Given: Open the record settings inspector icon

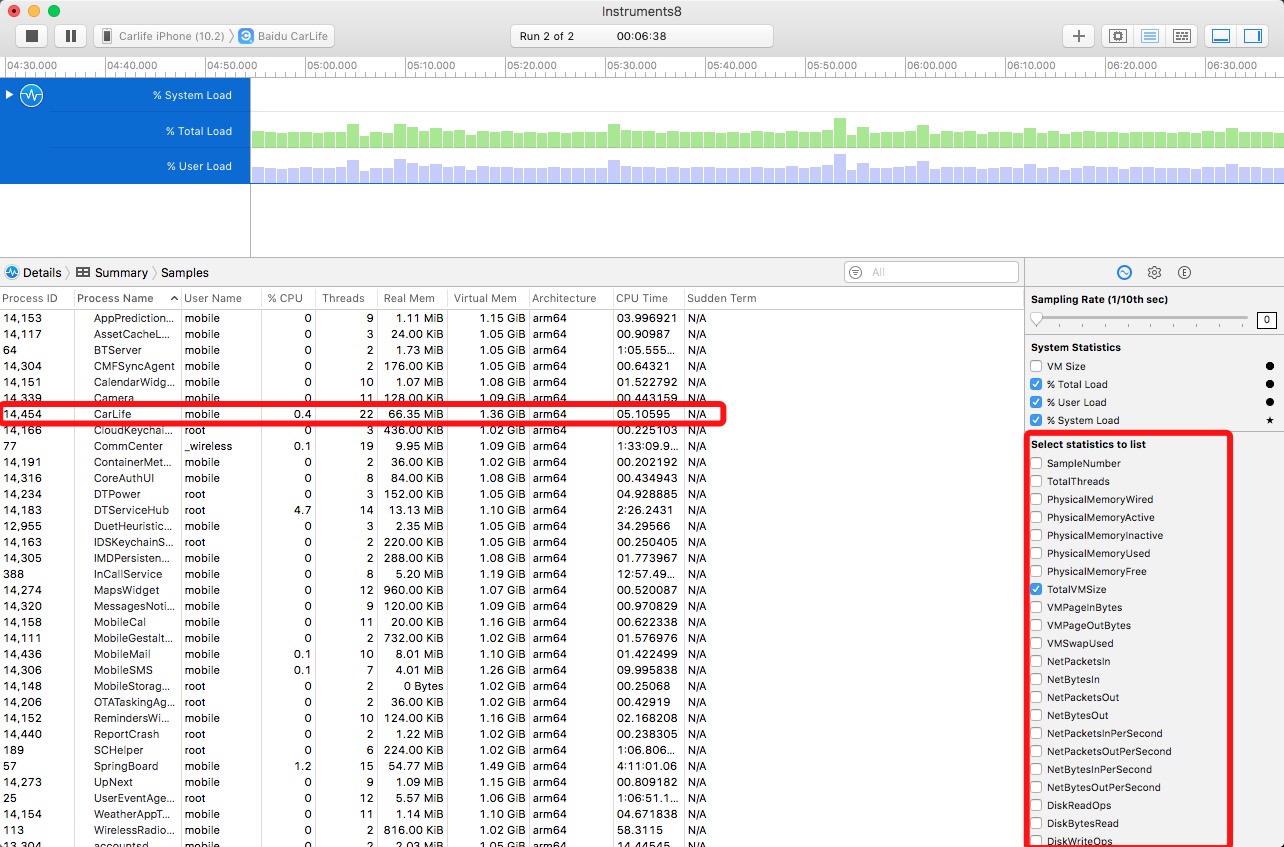Looking at the screenshot, I should [x=1124, y=272].
